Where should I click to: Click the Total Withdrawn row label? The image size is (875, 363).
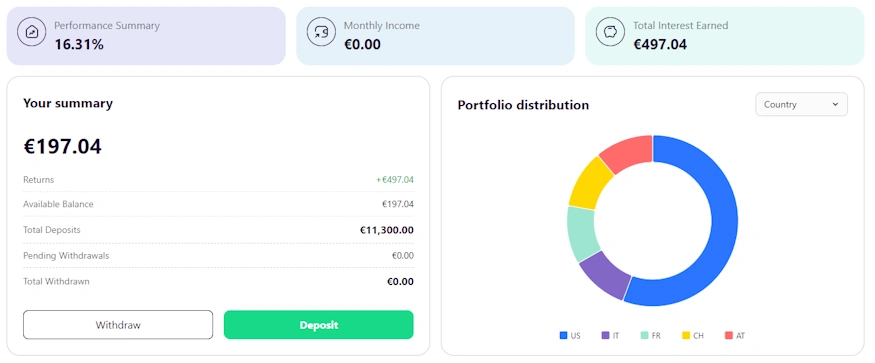[x=56, y=281]
